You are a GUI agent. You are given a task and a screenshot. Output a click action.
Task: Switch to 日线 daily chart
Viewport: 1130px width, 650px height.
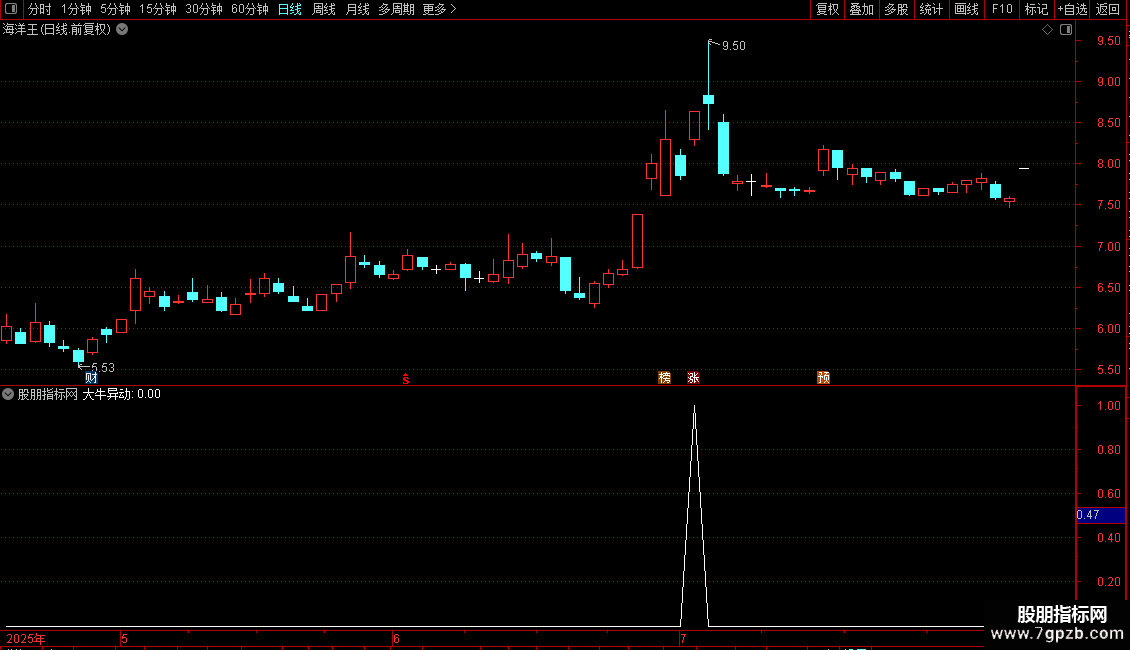click(x=290, y=9)
